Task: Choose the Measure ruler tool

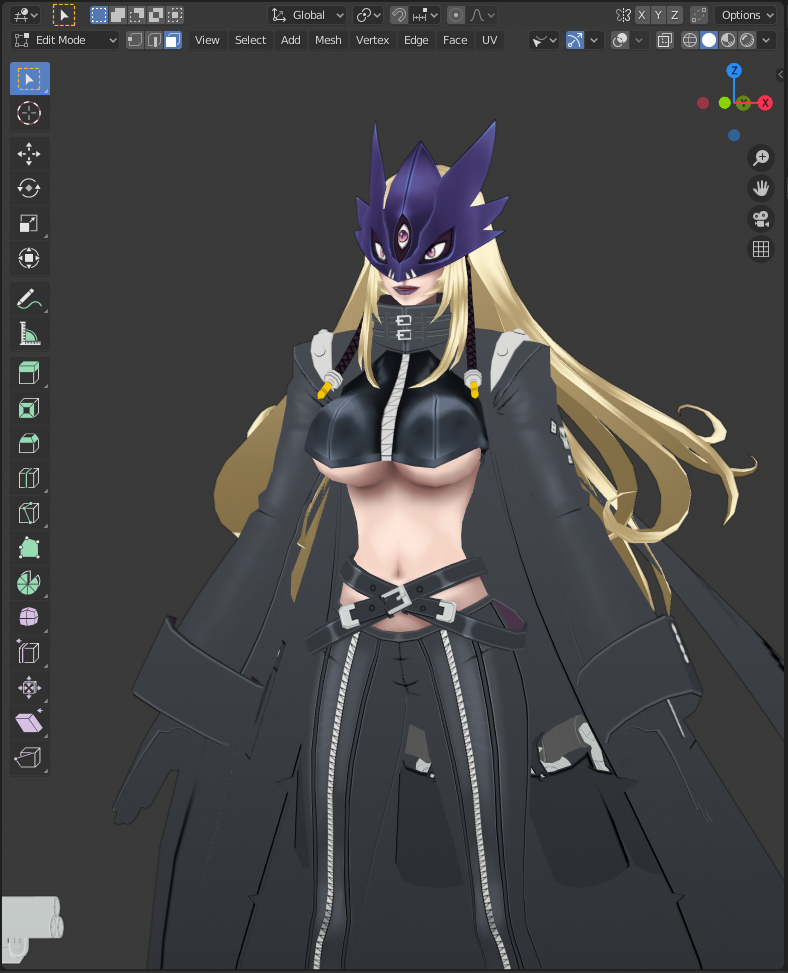Action: [x=29, y=334]
